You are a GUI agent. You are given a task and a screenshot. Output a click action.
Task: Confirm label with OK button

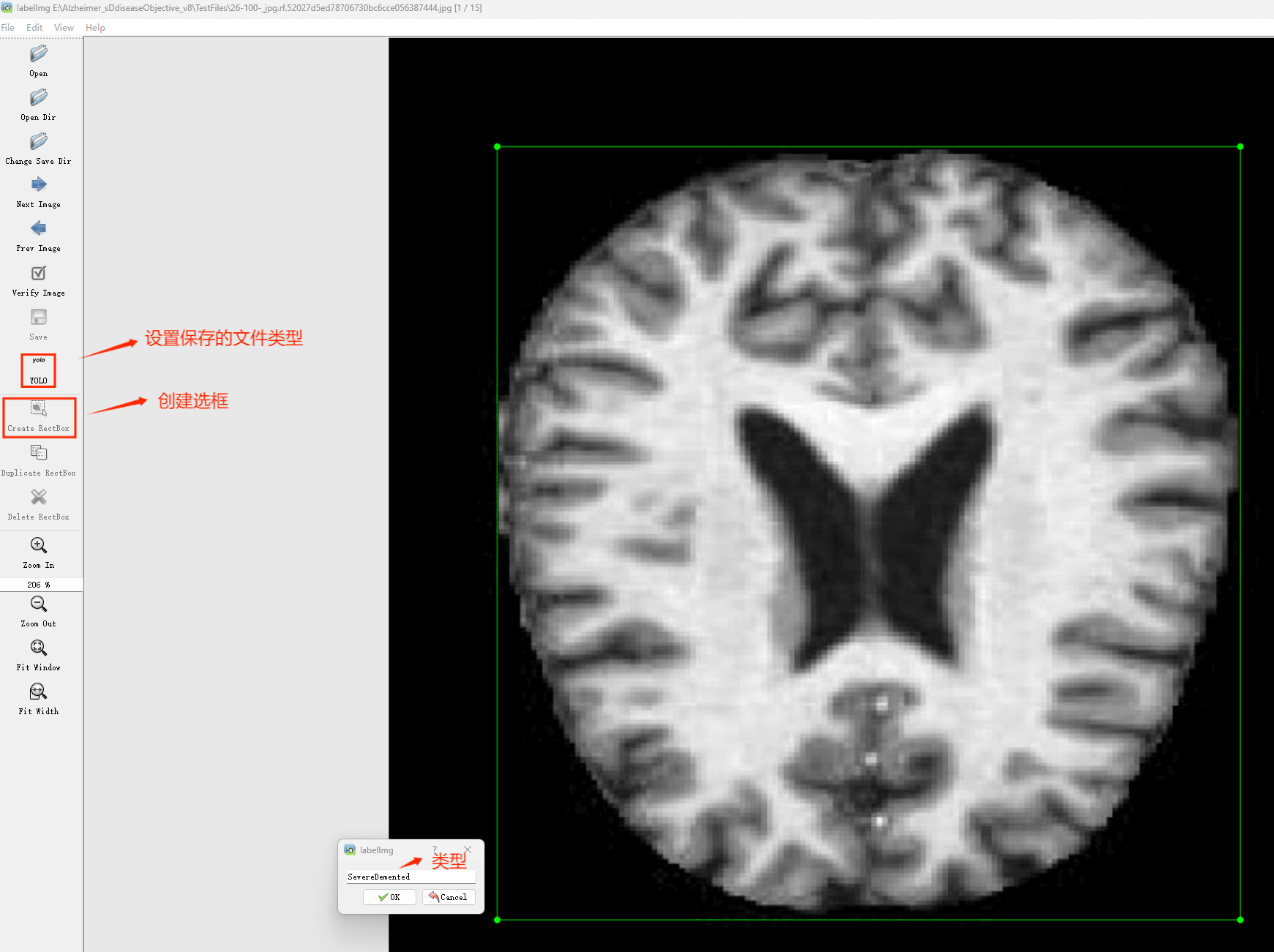[389, 897]
